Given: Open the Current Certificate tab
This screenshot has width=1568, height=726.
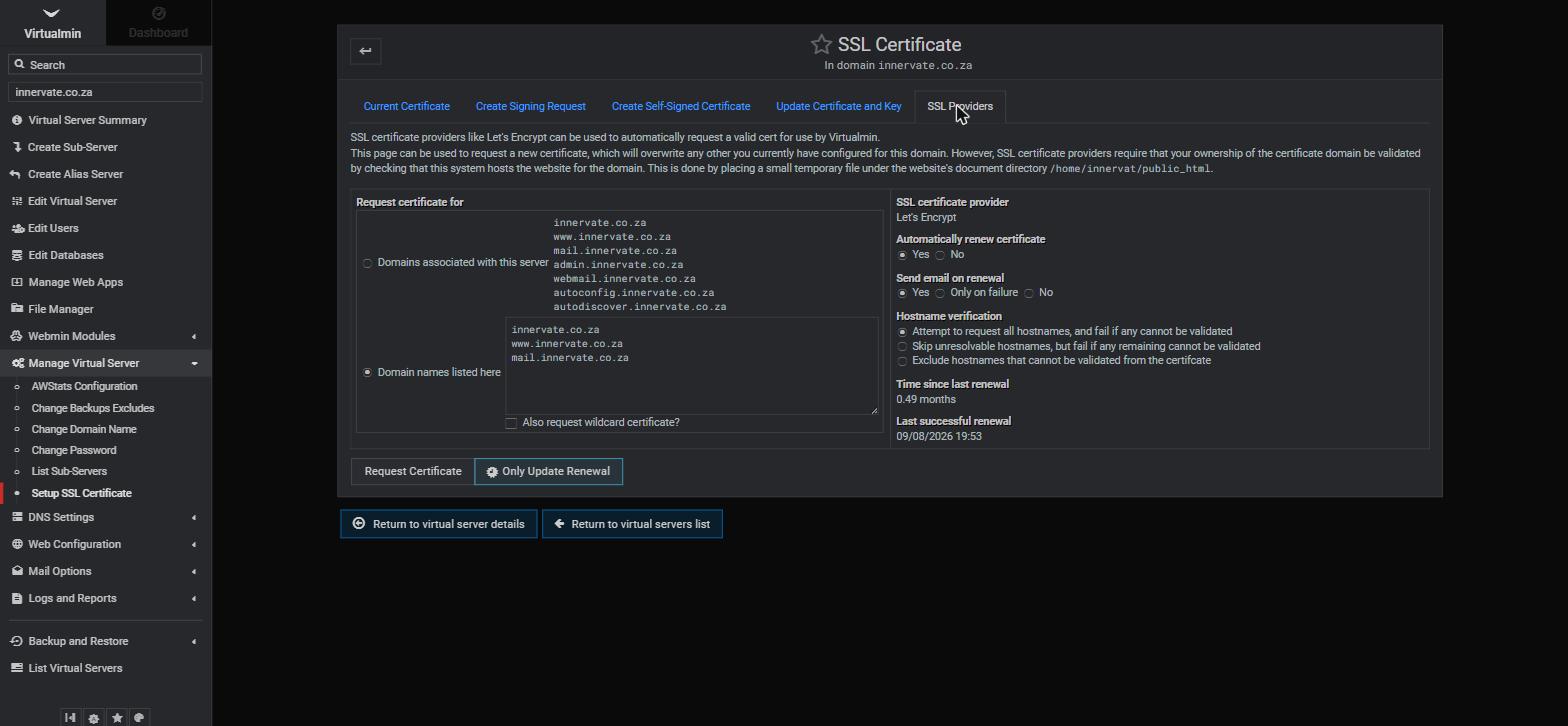Looking at the screenshot, I should (406, 106).
